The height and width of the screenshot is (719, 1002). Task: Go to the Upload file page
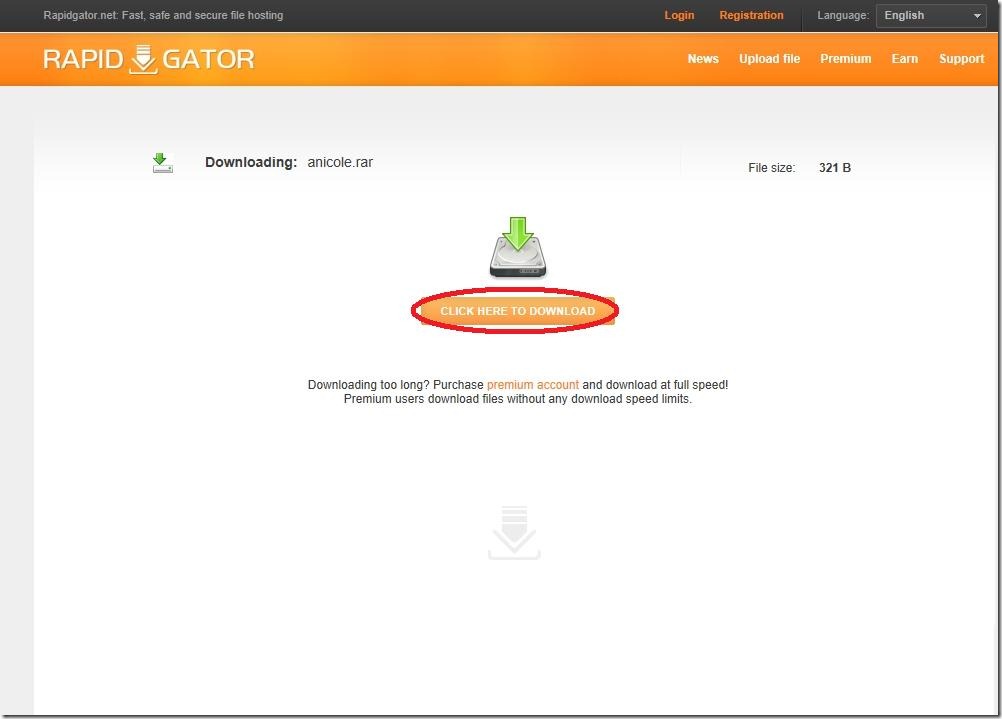(x=769, y=59)
